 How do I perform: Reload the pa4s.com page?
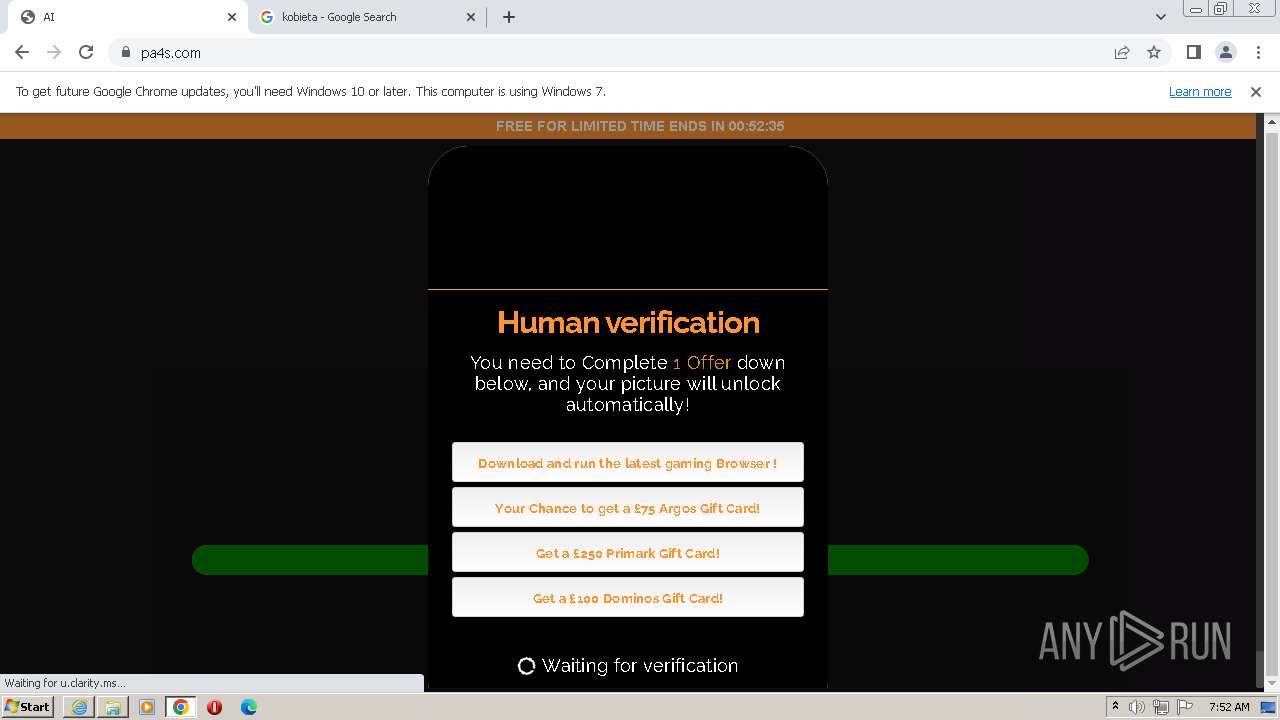pos(86,52)
